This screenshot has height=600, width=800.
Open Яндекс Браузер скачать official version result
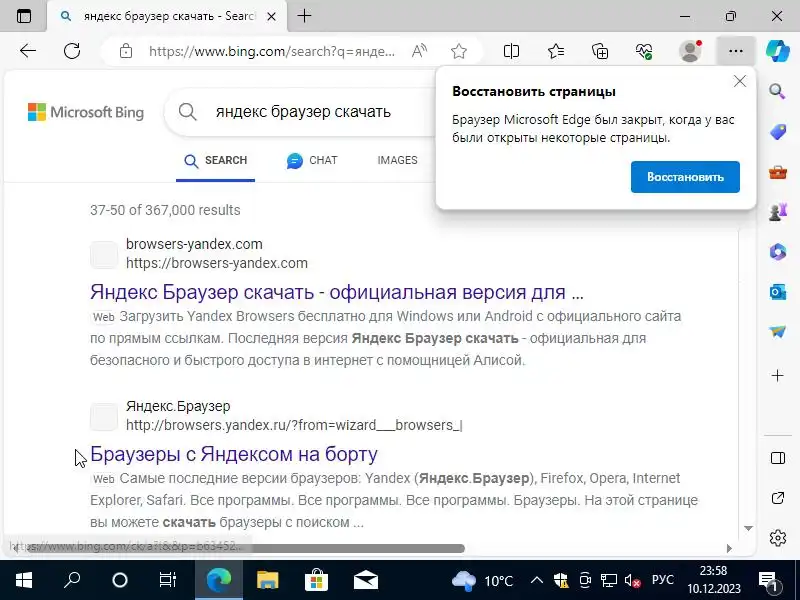coord(337,292)
